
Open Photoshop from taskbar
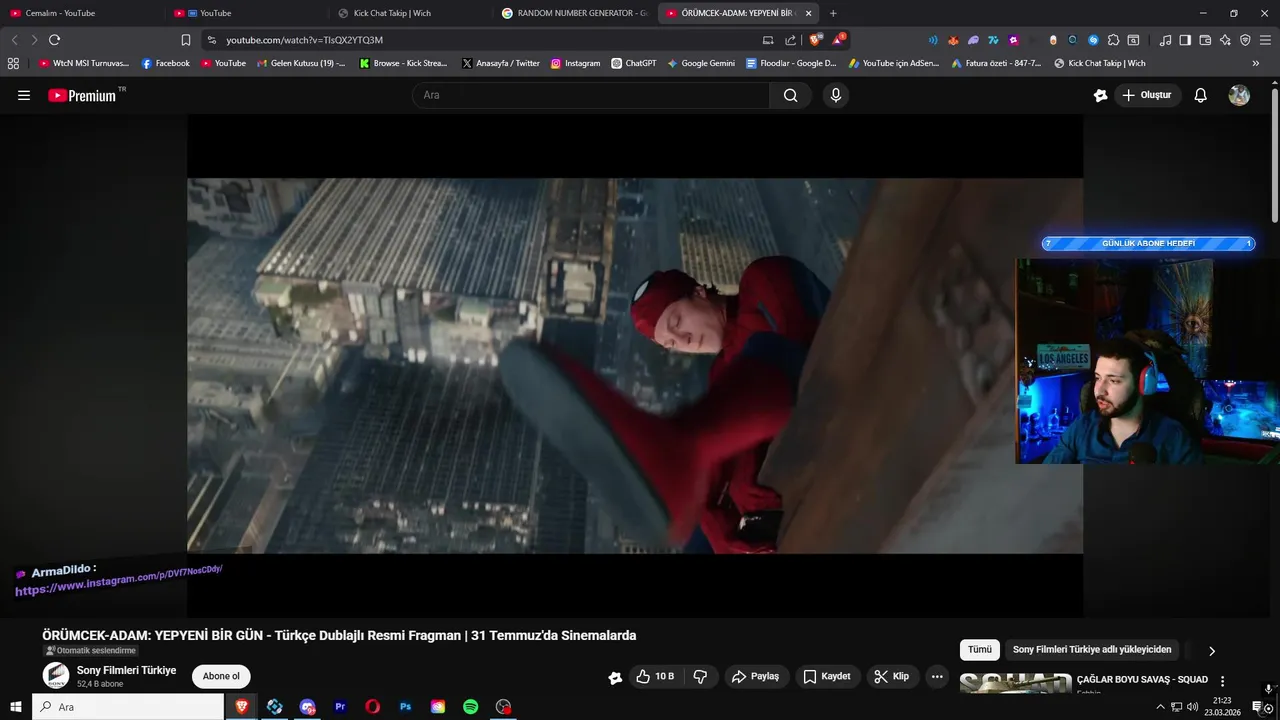click(405, 707)
